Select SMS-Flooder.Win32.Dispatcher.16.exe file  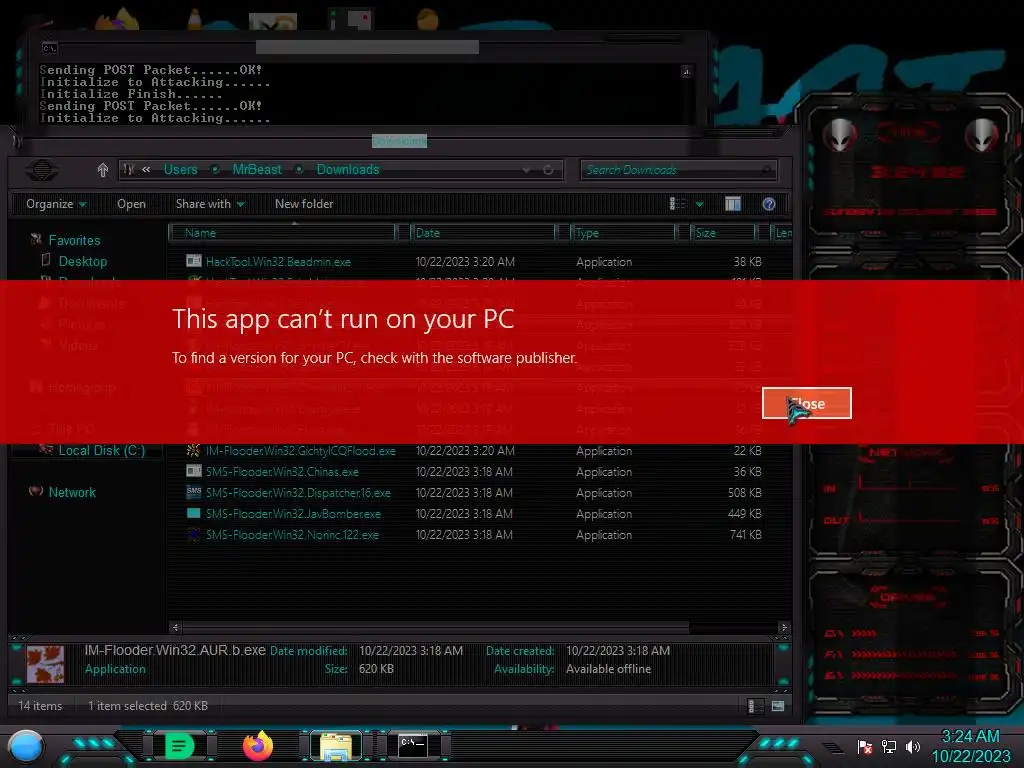(x=298, y=493)
